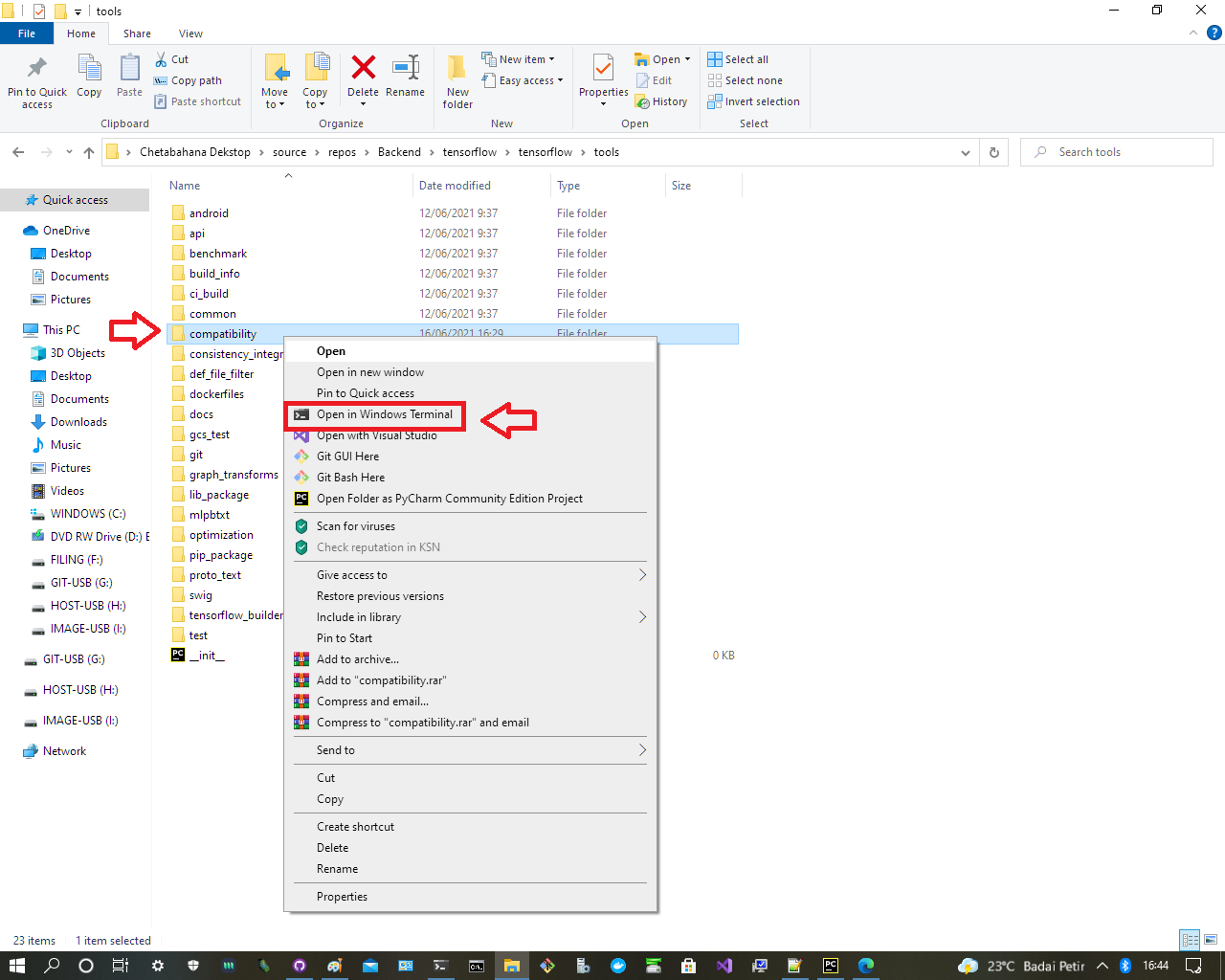This screenshot has height=980, width=1225.
Task: Switch to details view icon in status bar
Action: tap(1190, 940)
